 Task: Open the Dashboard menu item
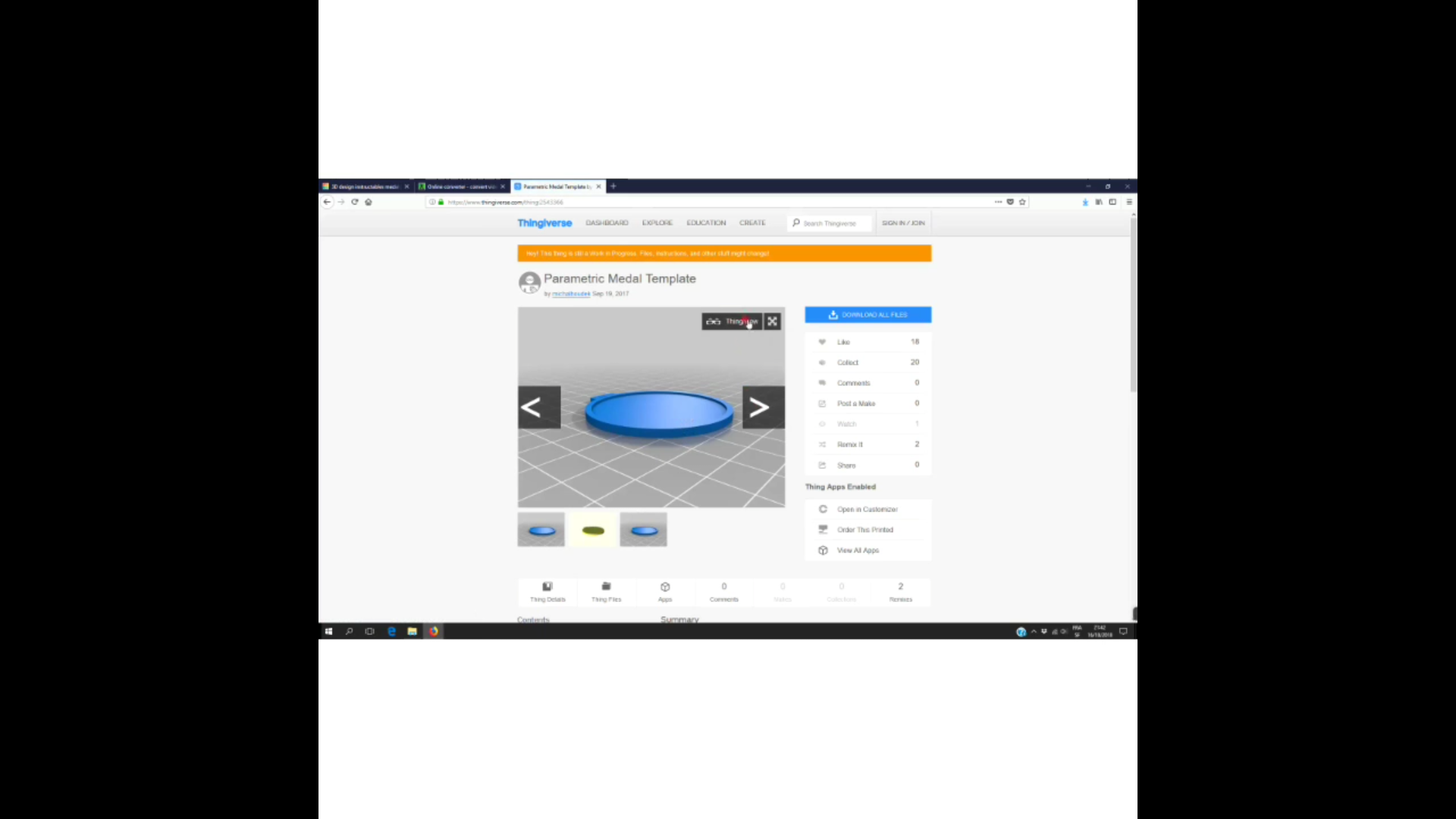pos(607,223)
